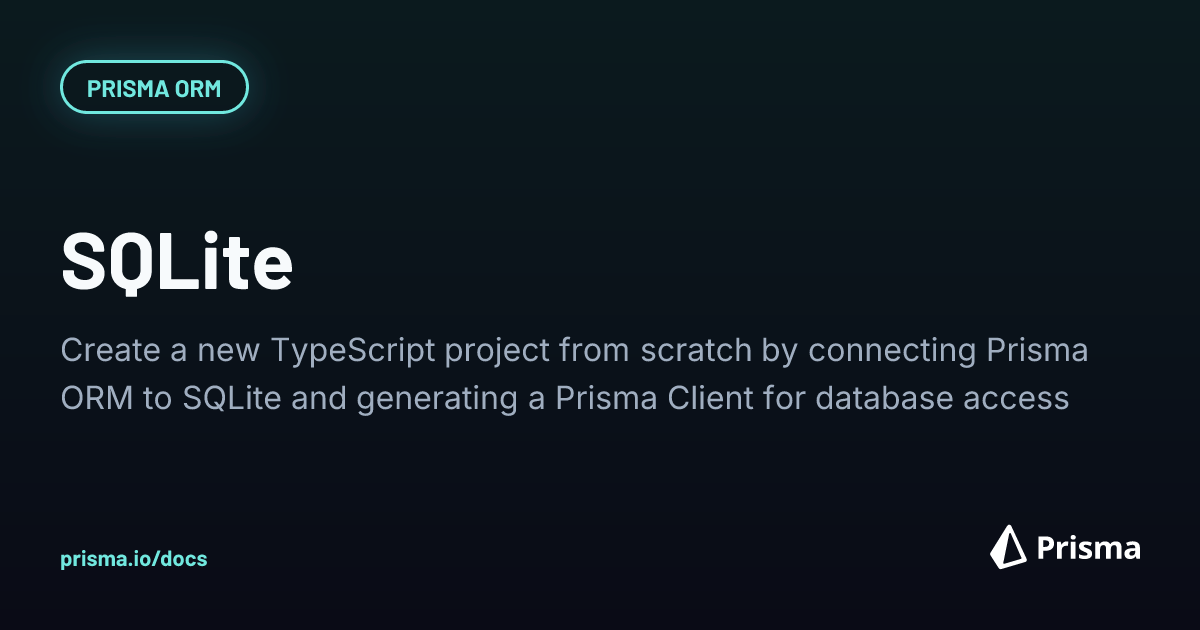Click the large SQLite heading
Screen dimensions: 1200x630
[x=177, y=261]
